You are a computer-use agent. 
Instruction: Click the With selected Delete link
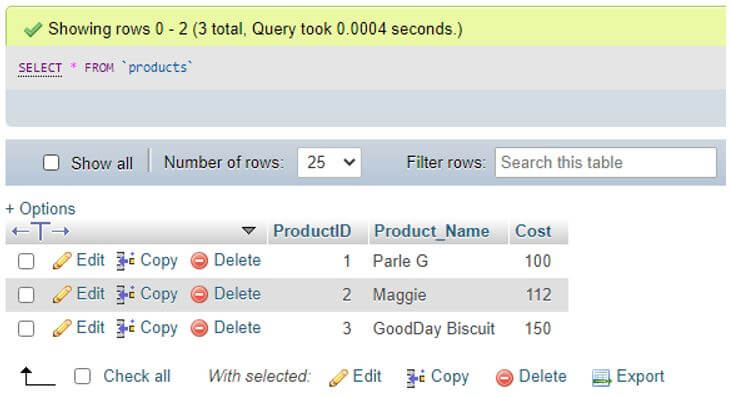tap(542, 376)
